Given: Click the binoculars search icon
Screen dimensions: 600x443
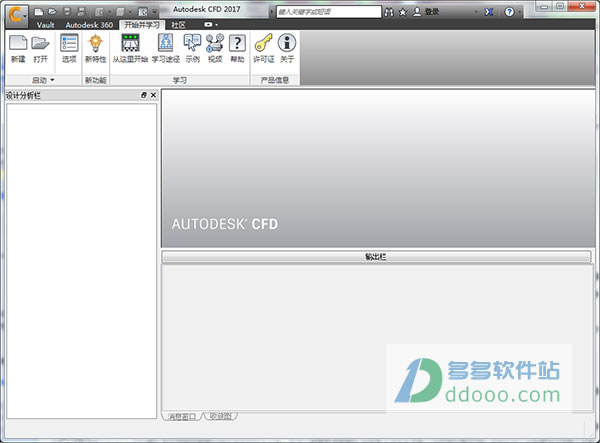Looking at the screenshot, I should click(389, 12).
